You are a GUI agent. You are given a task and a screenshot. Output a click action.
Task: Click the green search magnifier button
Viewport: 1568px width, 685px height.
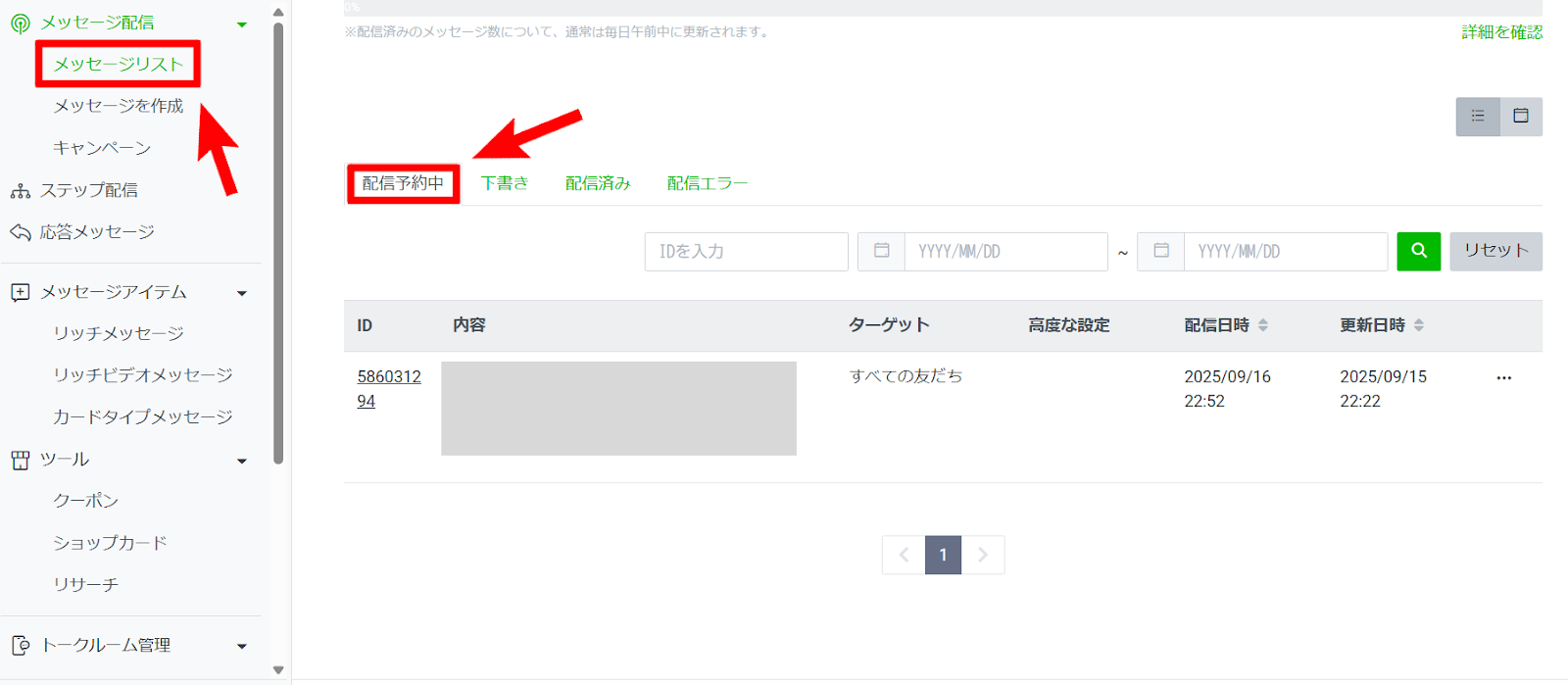1418,251
